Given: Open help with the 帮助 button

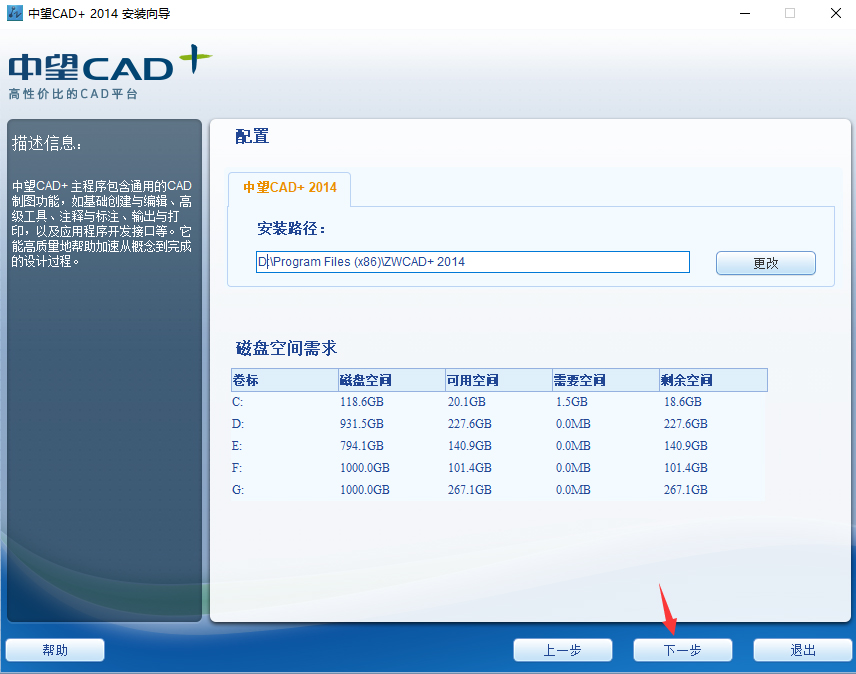Looking at the screenshot, I should click(55, 650).
